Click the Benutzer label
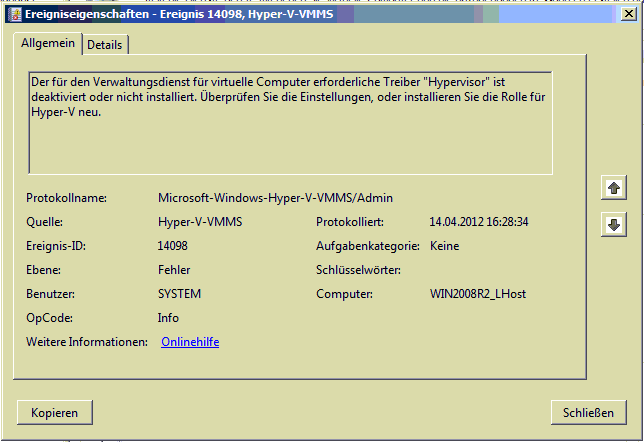 pos(51,294)
